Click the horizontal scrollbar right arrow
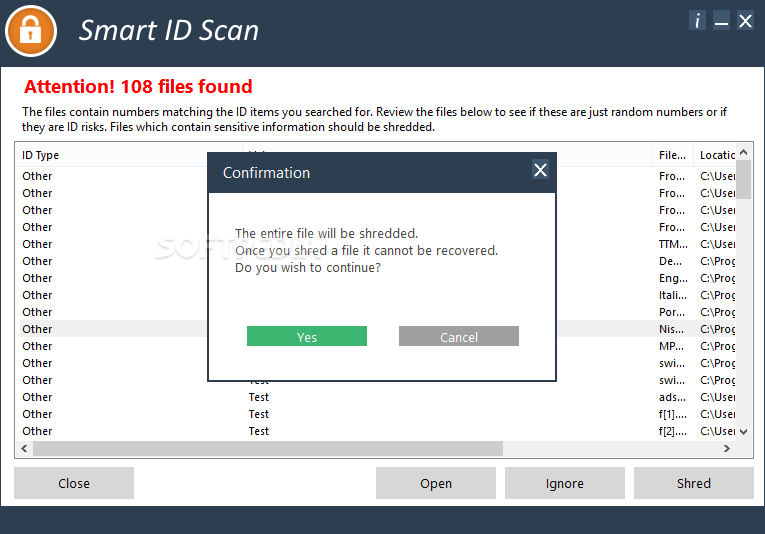The height and width of the screenshot is (534, 765). point(727,448)
